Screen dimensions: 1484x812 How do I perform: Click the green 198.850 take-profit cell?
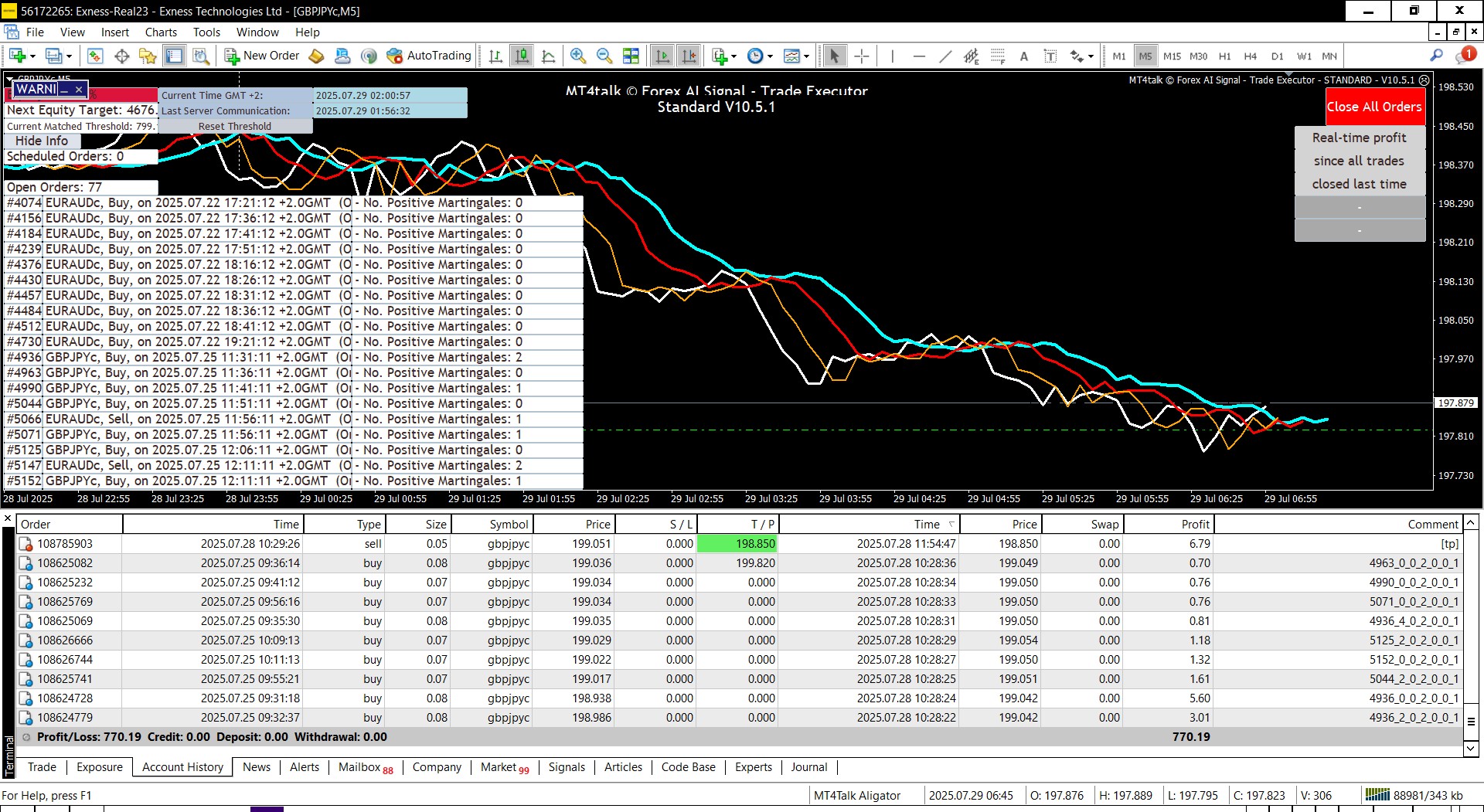click(737, 544)
